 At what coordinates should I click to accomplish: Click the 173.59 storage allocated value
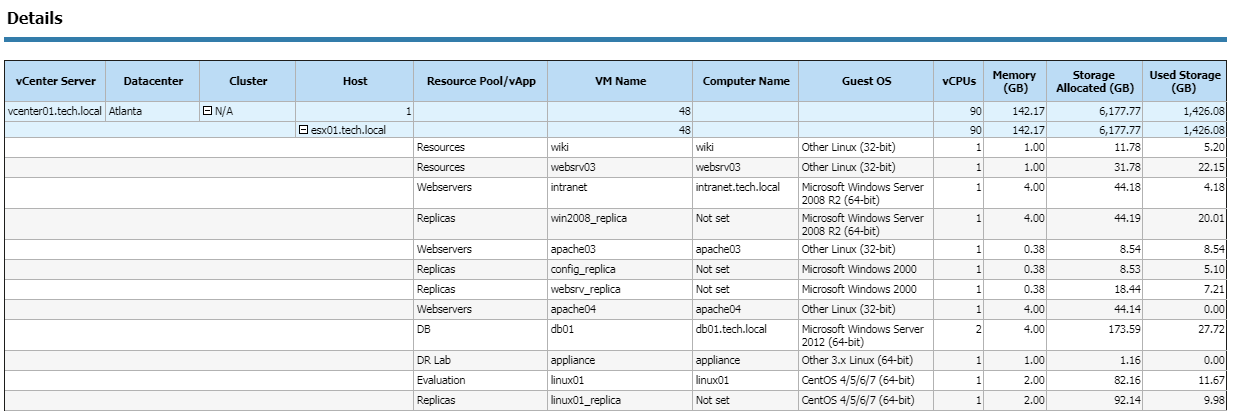(x=1123, y=329)
